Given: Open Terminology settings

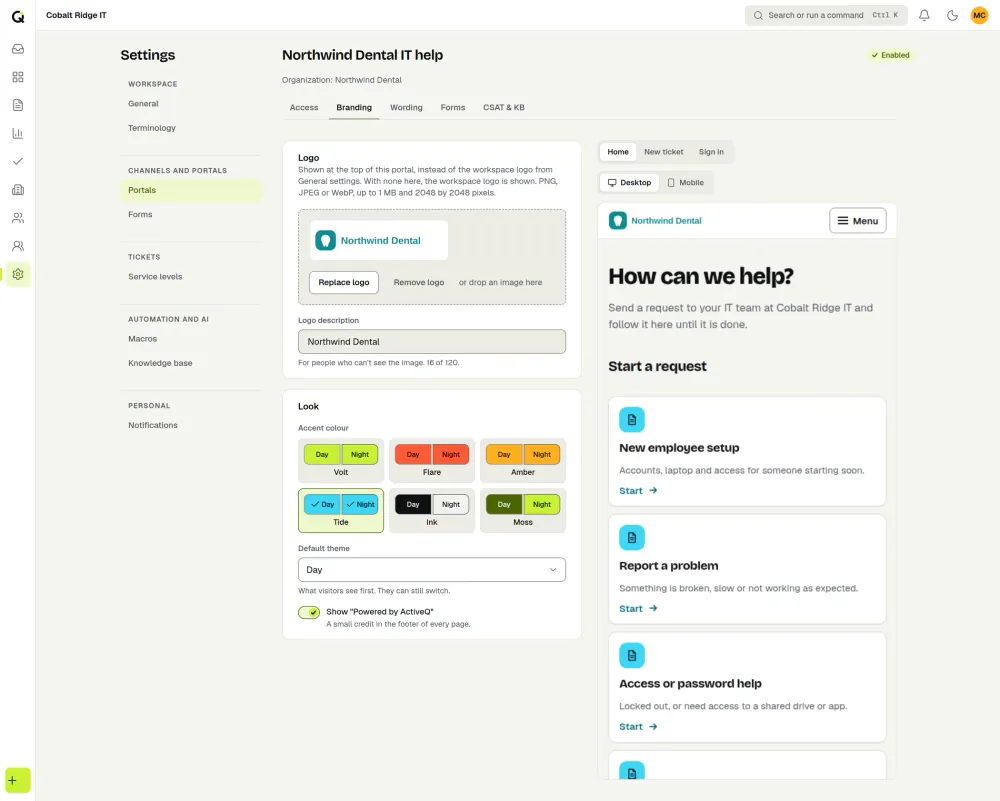Looking at the screenshot, I should pos(191,128).
